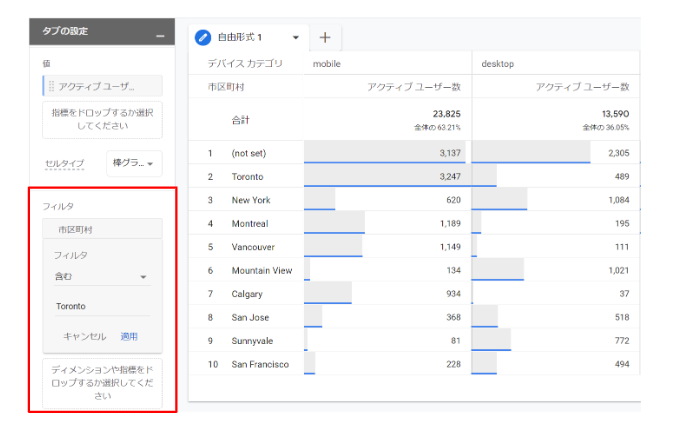700x427 pixels.
Task: Click the デバイス カテゴリ header
Action: click(x=245, y=63)
